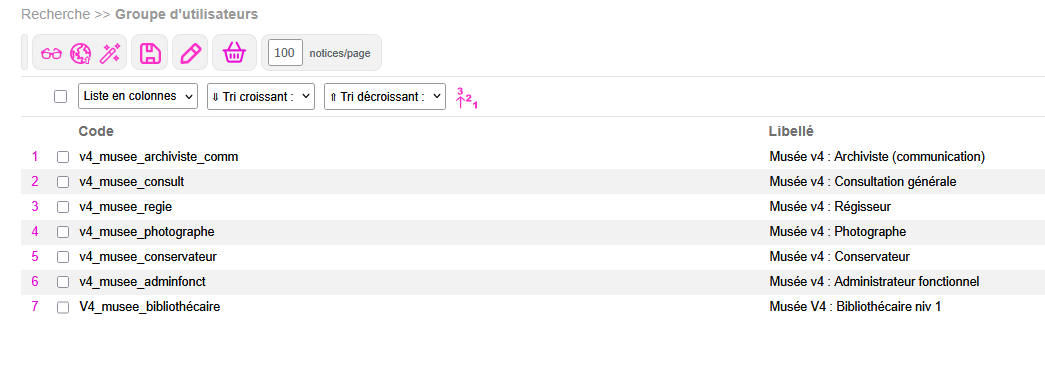Select the V4_musee_bibliothécaire row checkbox
1045x366 pixels.
pos(63,307)
